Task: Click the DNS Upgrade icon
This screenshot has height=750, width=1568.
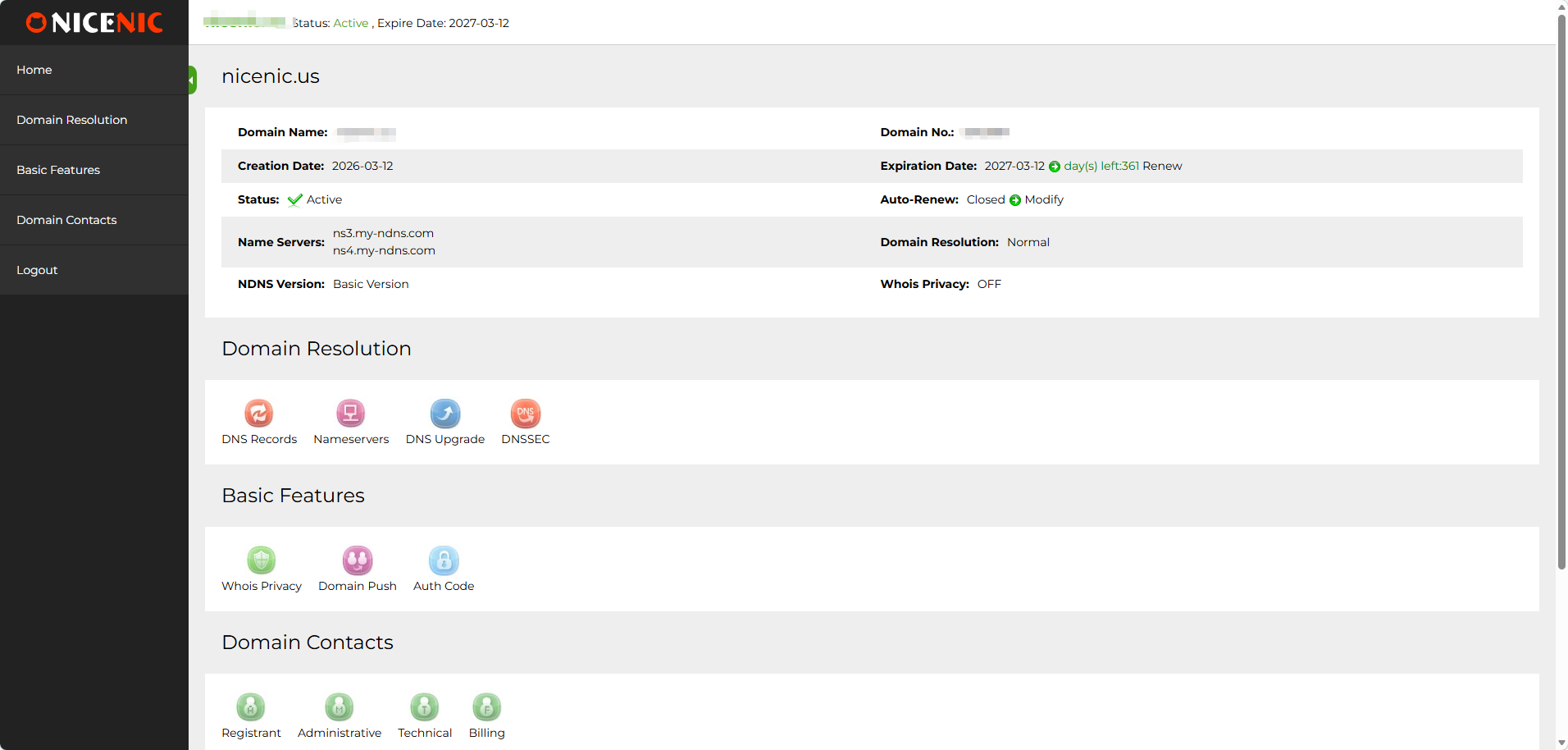Action: tap(444, 414)
